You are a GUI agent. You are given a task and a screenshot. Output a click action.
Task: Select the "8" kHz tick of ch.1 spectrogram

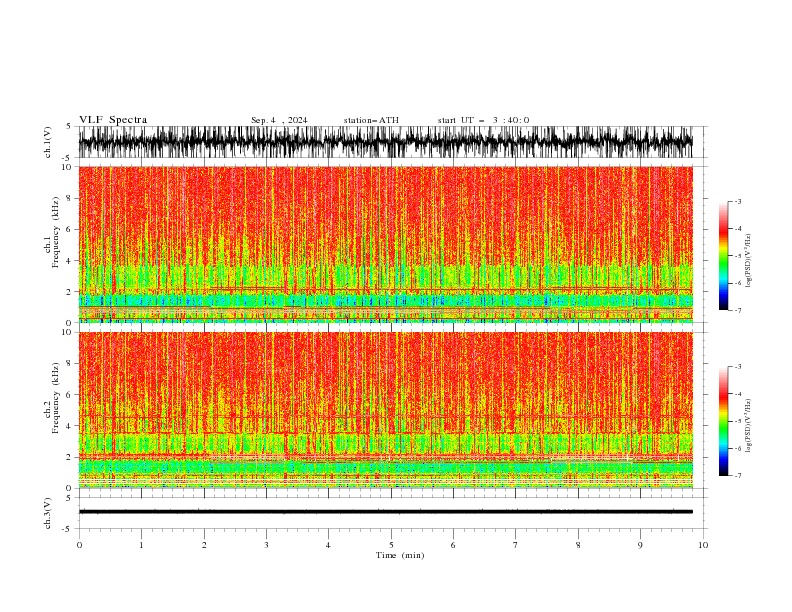tap(69, 198)
